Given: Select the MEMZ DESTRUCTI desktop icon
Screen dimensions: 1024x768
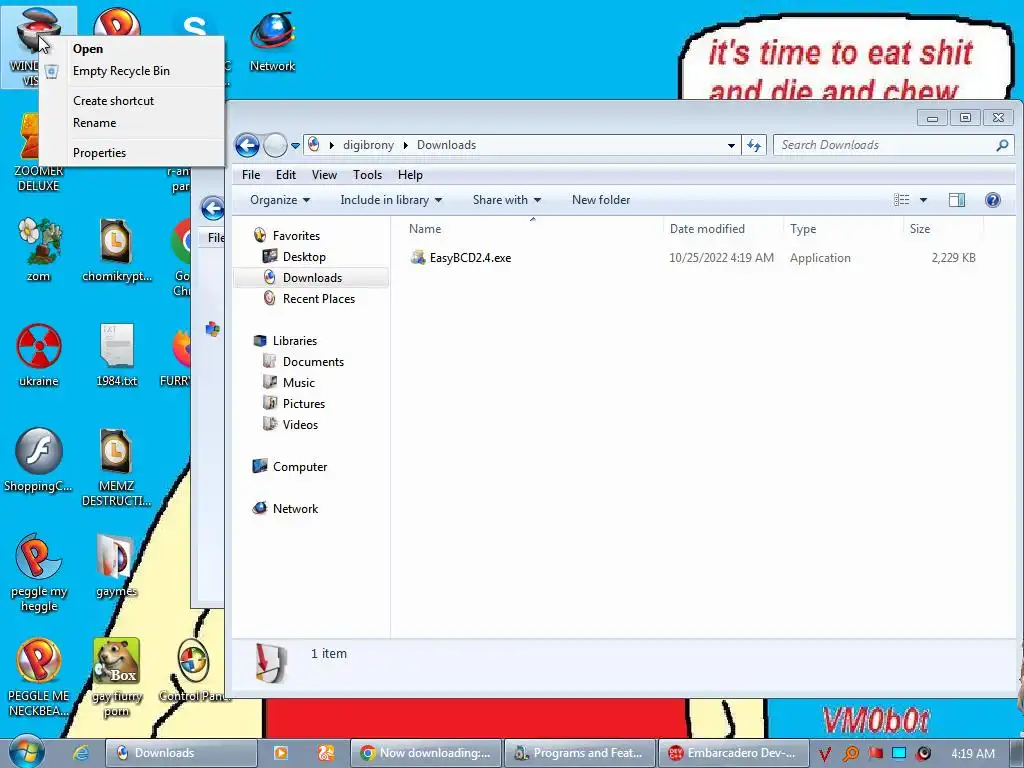Looking at the screenshot, I should coord(116,467).
